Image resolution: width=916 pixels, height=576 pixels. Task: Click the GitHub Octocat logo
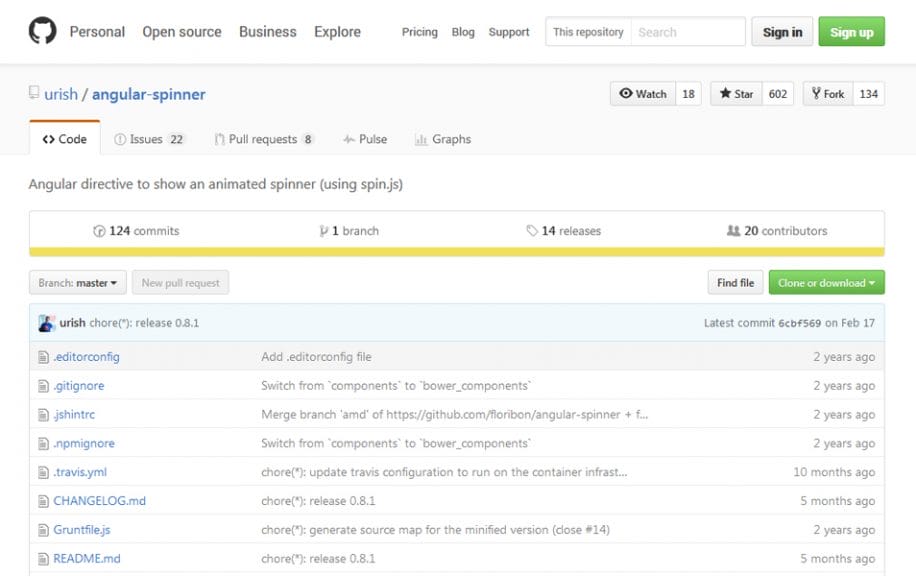point(40,30)
